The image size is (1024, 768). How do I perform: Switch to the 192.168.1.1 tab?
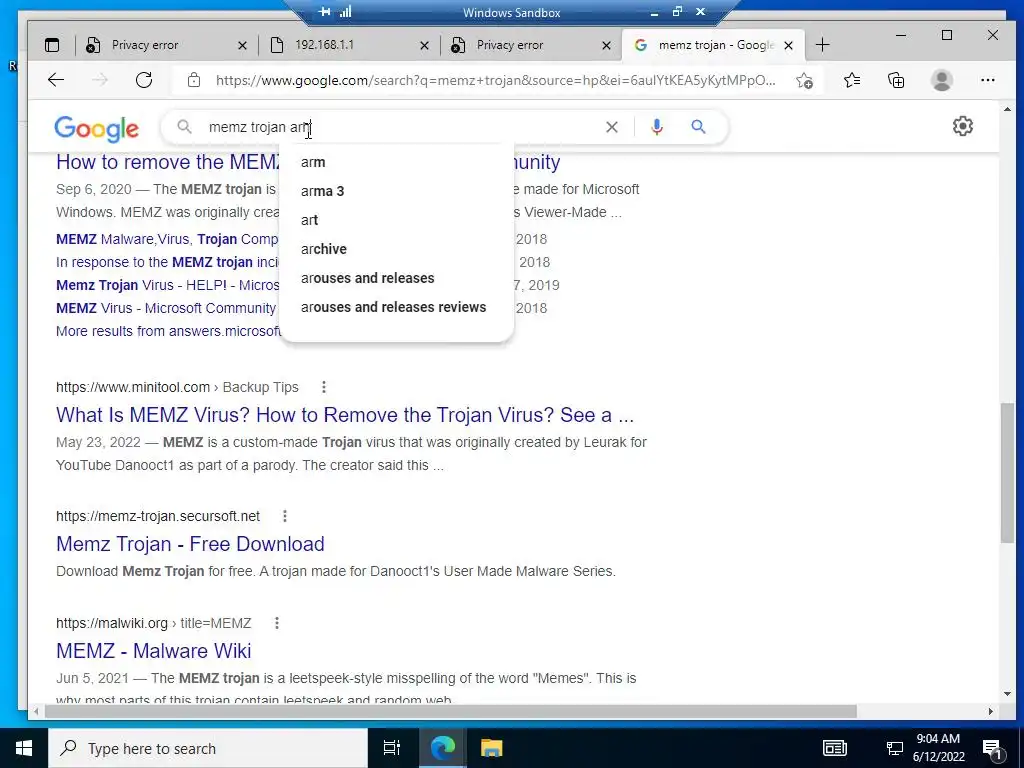point(325,45)
